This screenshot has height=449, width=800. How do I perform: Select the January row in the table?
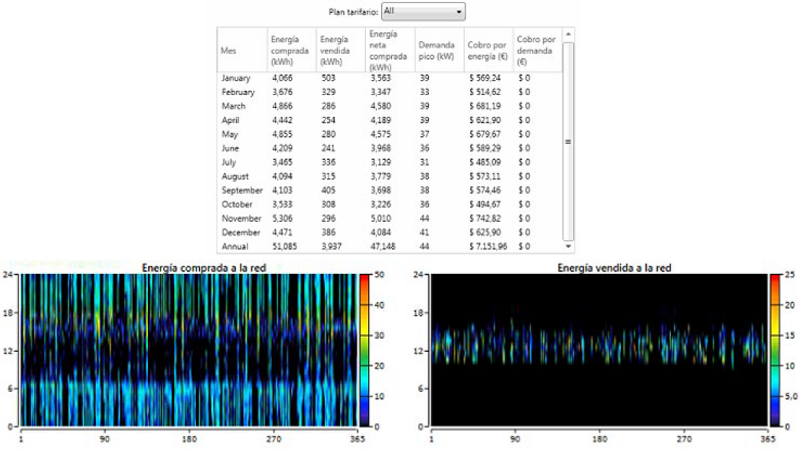(238, 78)
